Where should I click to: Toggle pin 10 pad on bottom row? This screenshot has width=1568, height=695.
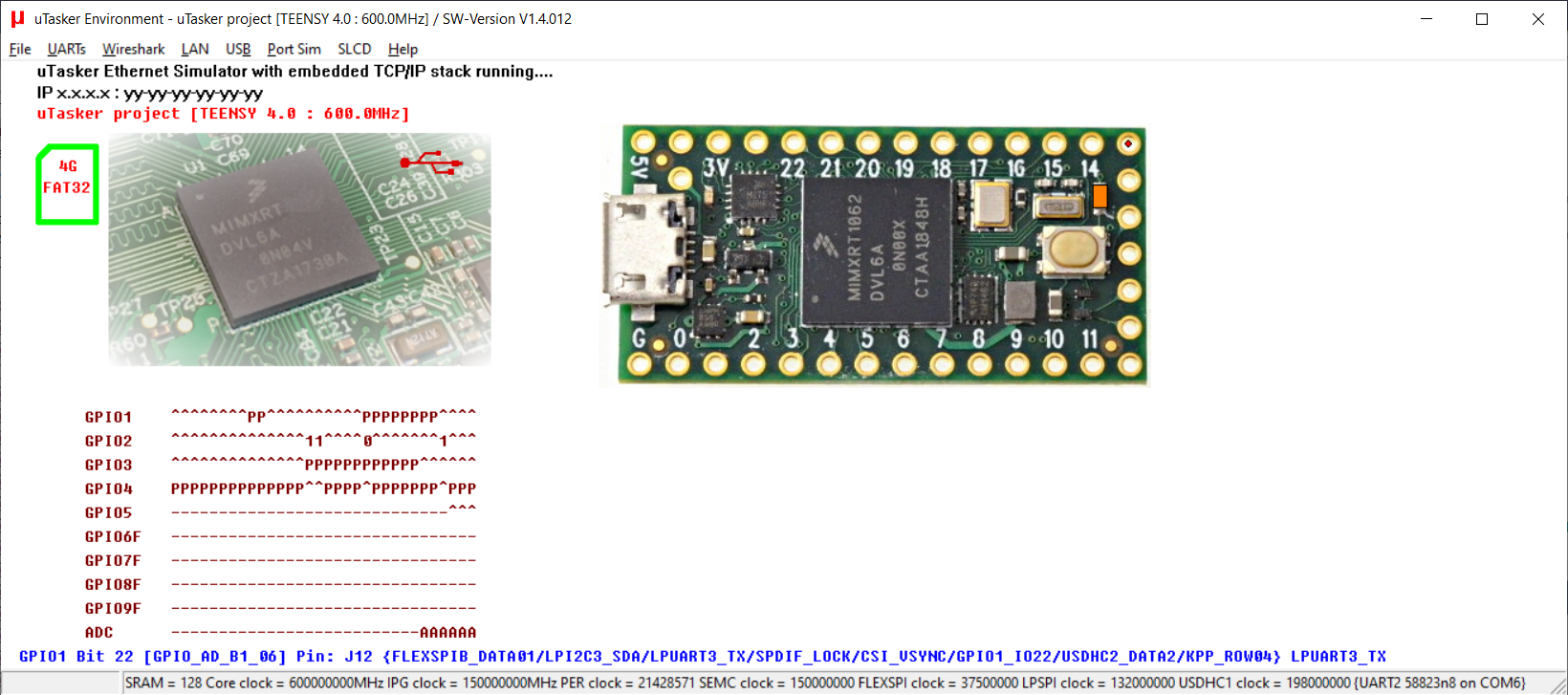coord(1055,364)
